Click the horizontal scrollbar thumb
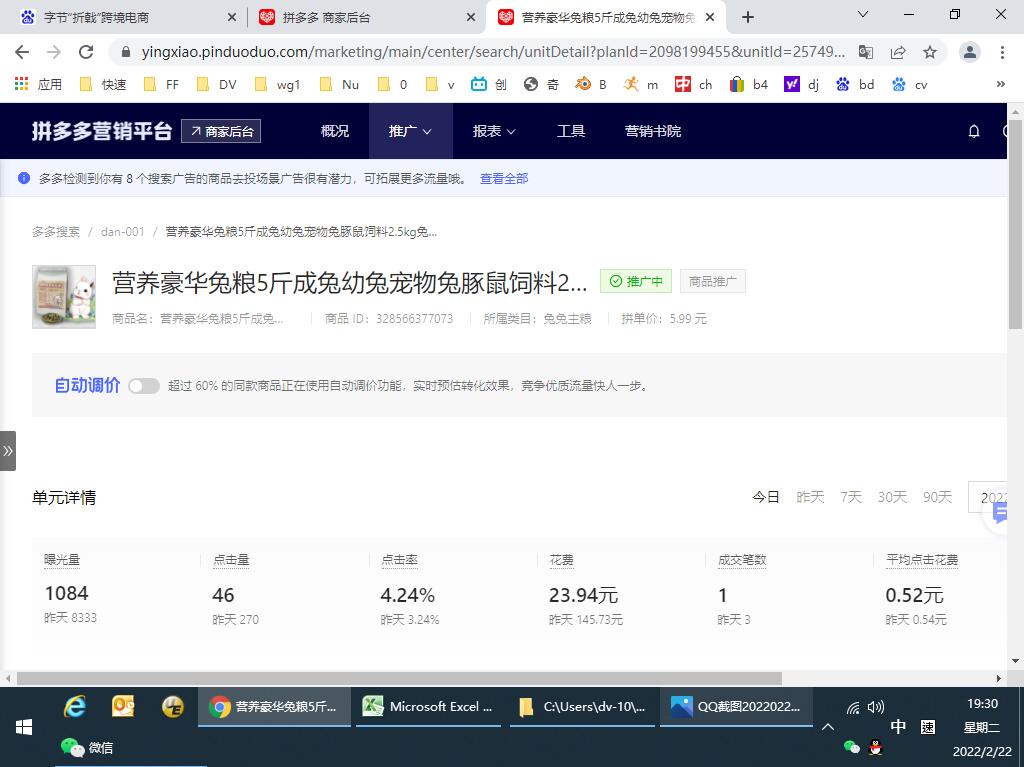The height and width of the screenshot is (767, 1024). click(399, 678)
